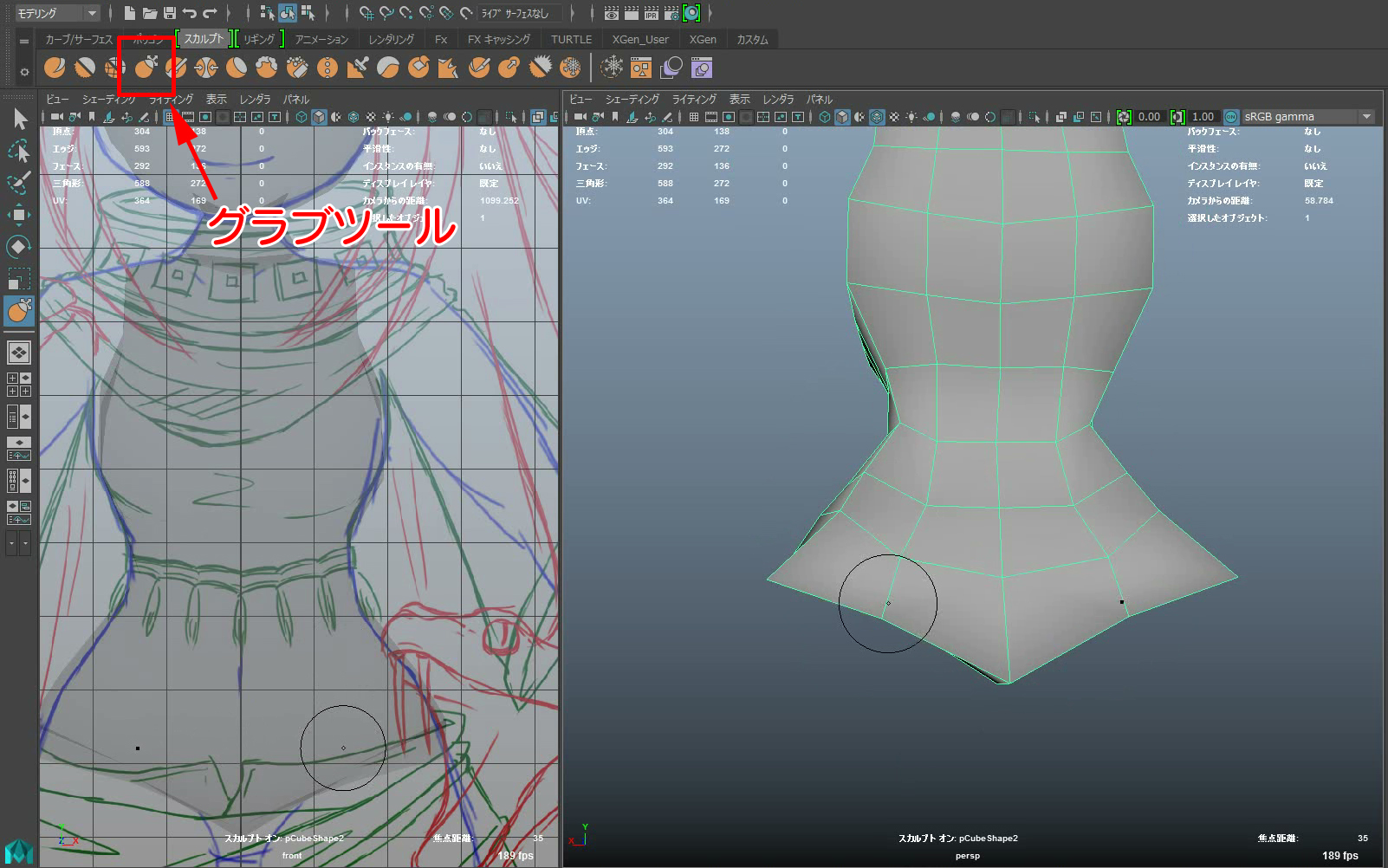
Task: Toggle textured display in persp panel
Action: point(894,117)
